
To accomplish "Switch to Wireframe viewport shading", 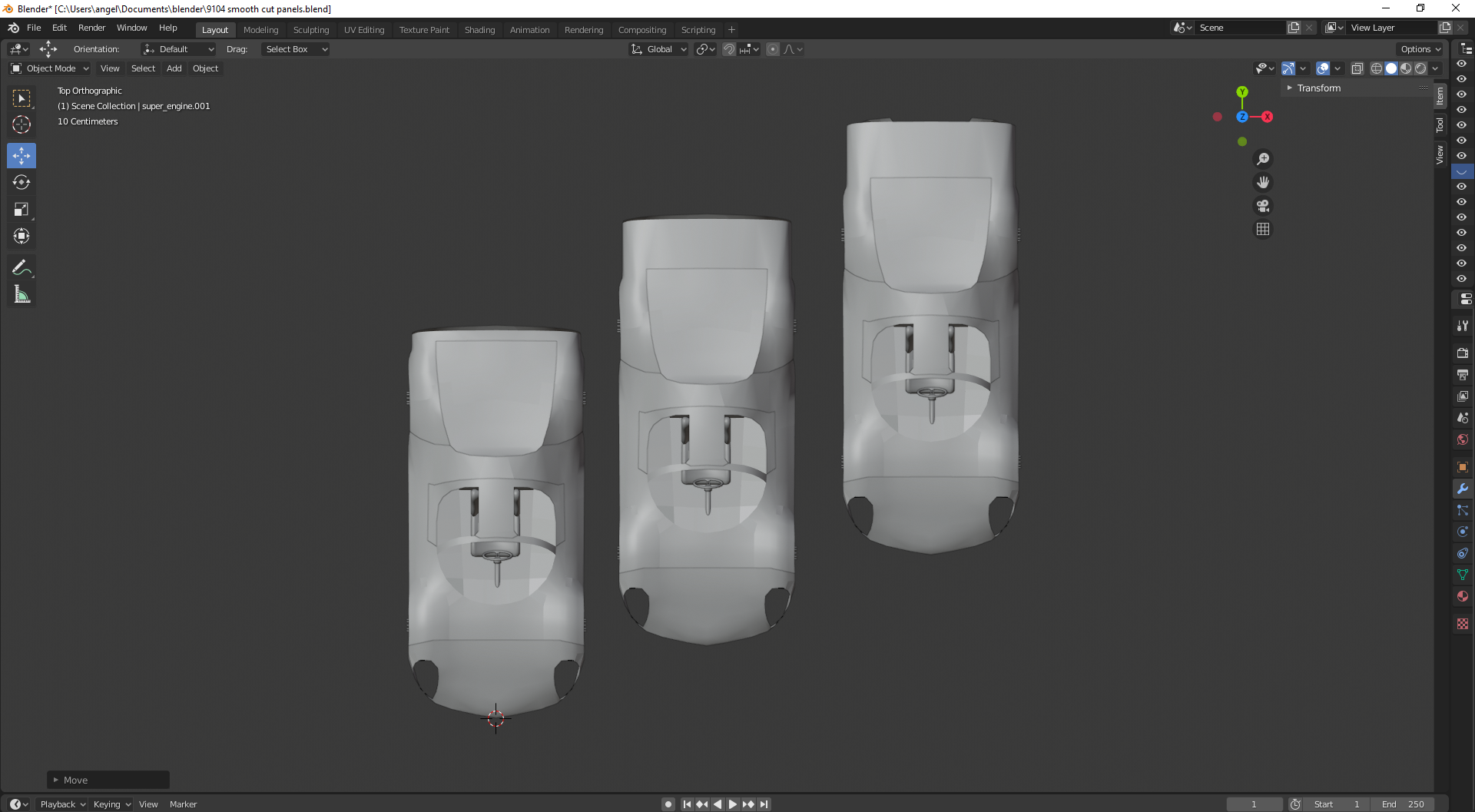I will 1377,68.
